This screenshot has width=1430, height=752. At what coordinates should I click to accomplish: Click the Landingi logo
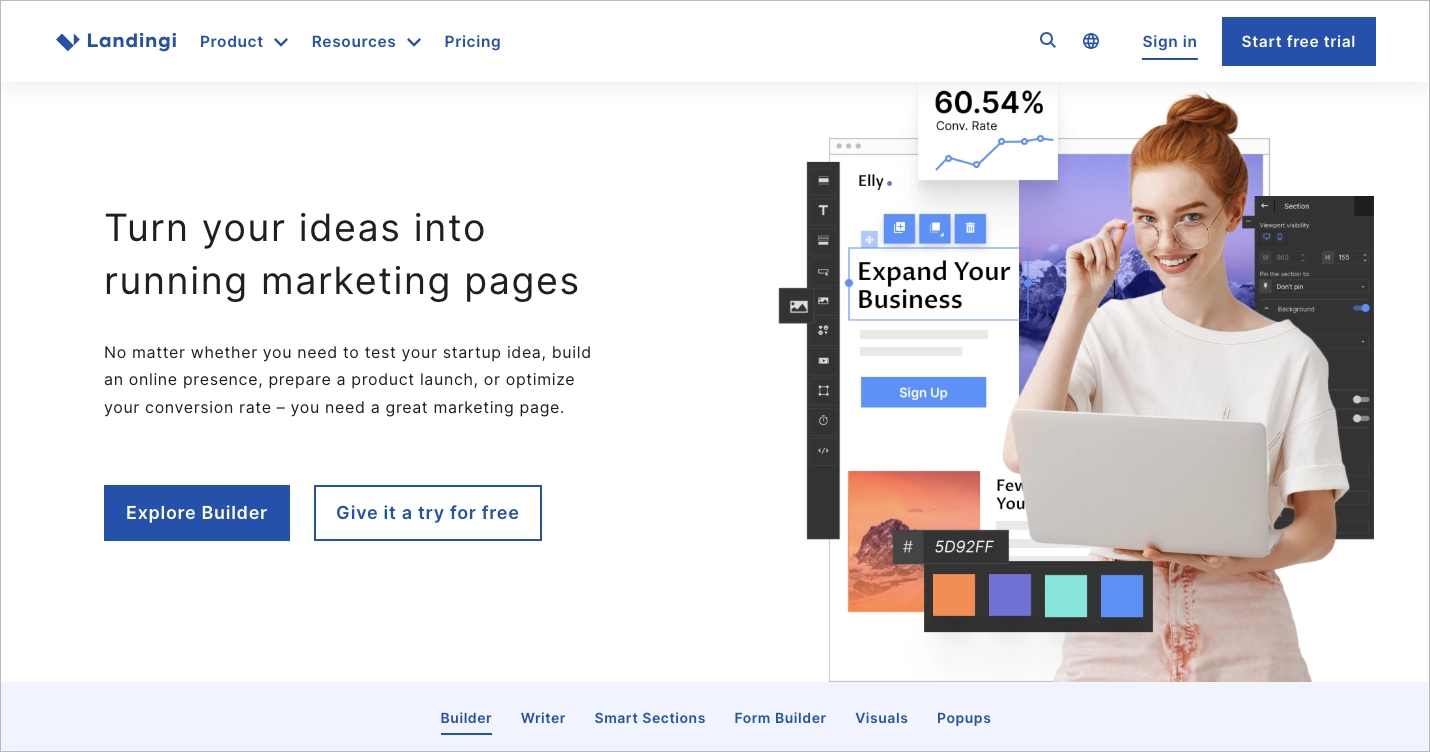pos(117,41)
